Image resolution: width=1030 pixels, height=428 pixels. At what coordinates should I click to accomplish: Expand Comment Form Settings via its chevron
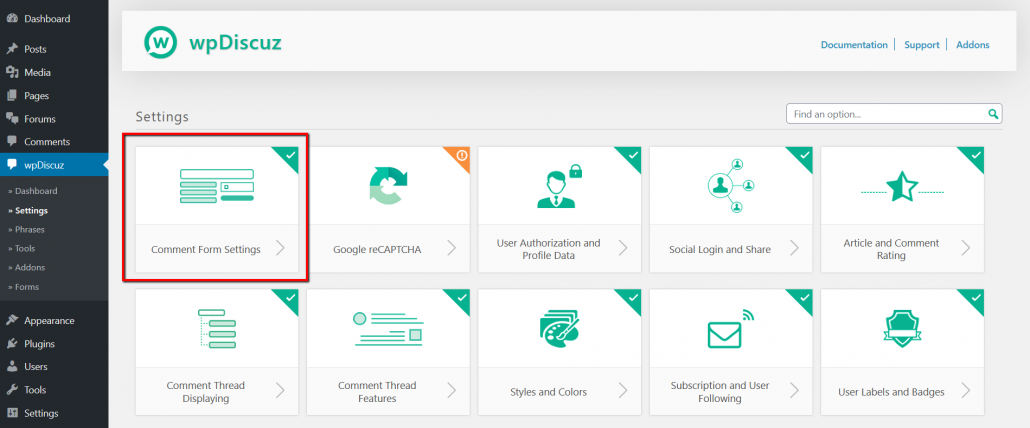(280, 248)
